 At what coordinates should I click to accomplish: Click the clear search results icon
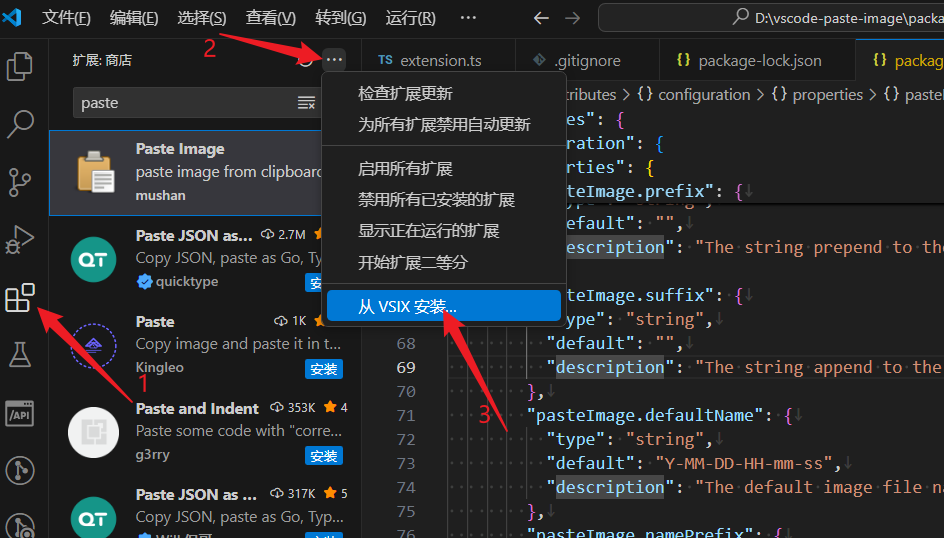307,103
